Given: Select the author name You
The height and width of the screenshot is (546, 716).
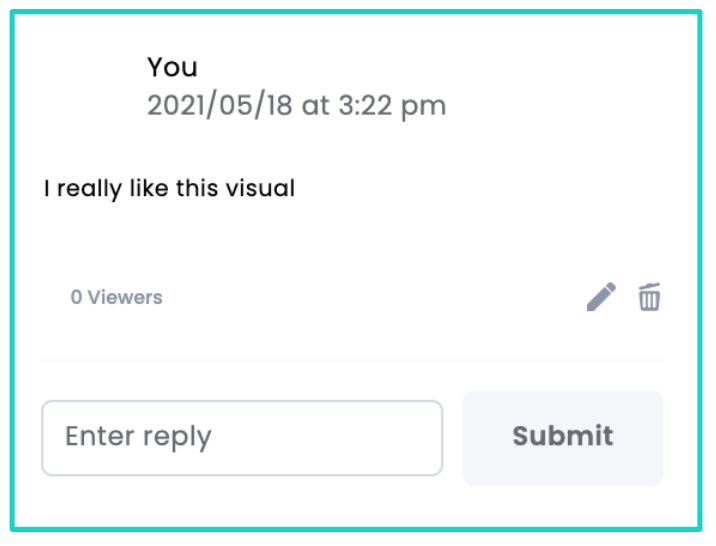Looking at the screenshot, I should pyautogui.click(x=172, y=67).
